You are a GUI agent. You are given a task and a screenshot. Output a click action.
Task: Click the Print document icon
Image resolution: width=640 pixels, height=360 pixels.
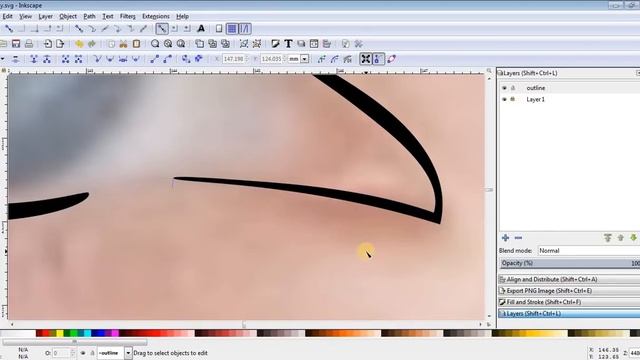(x=29, y=44)
